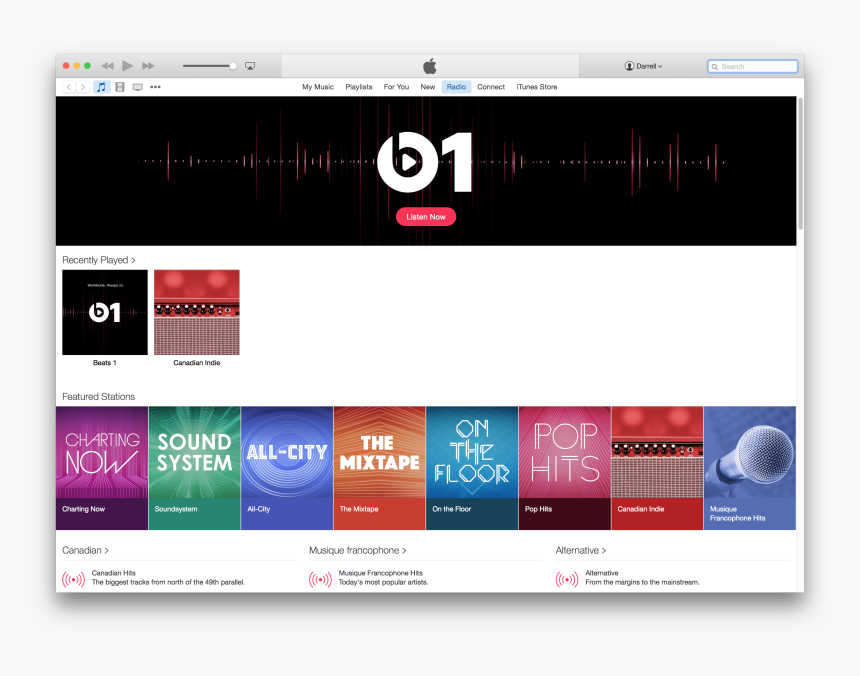Switch to New tab
Viewport: 860px width, 676px height.
click(x=427, y=87)
